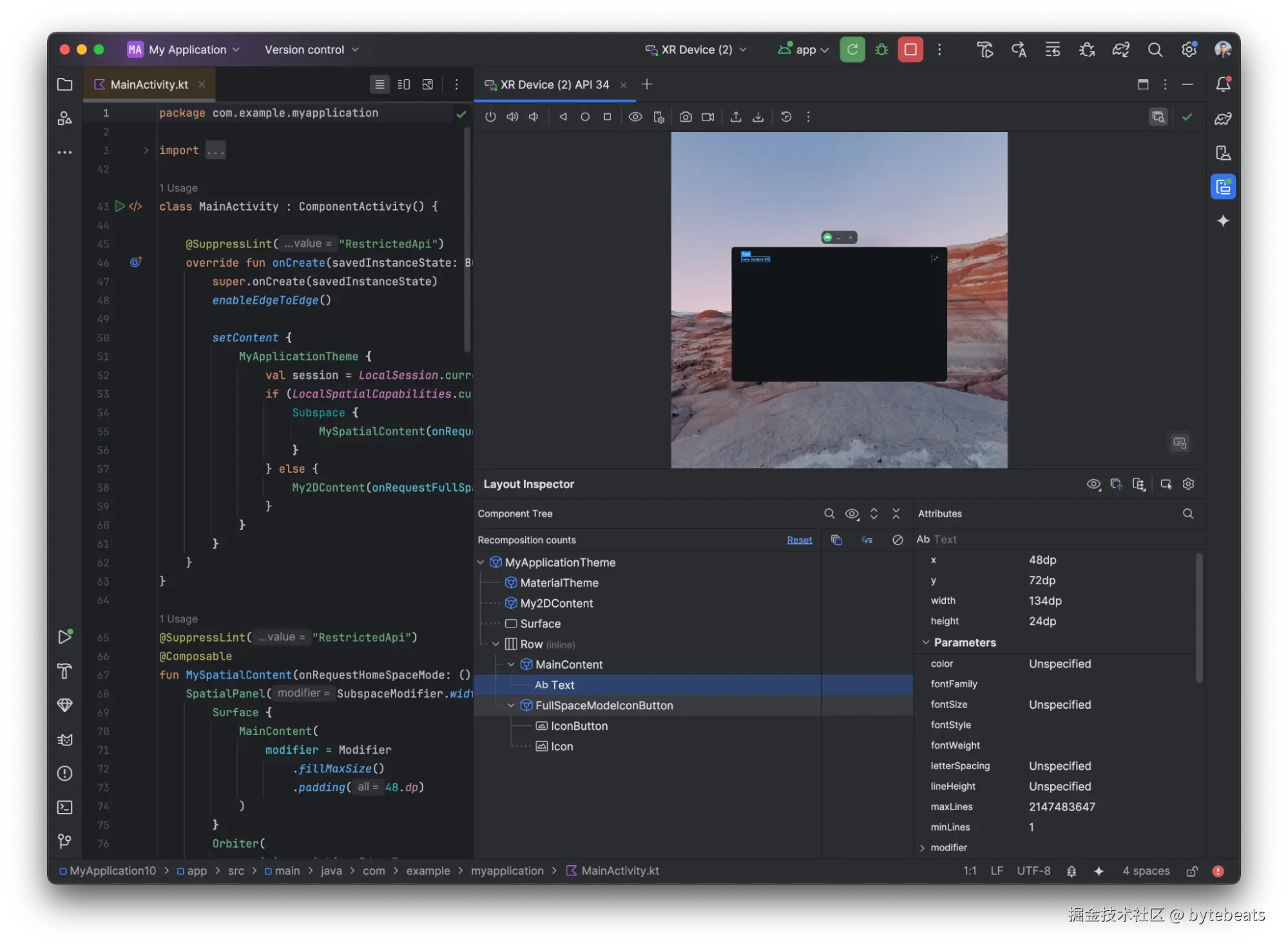This screenshot has height=947, width=1288.
Task: Reset the recomposition counts
Action: coord(799,540)
